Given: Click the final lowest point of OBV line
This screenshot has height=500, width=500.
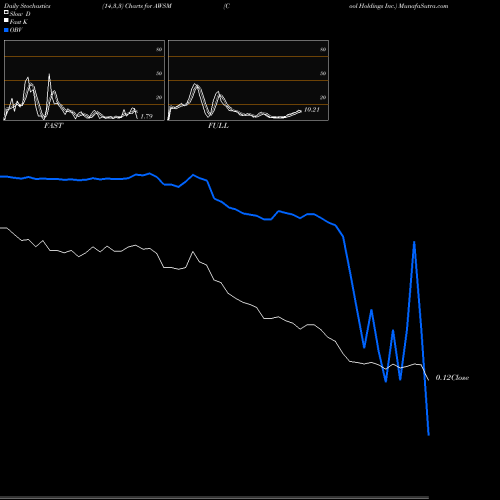Looking at the screenshot, I should click(429, 434).
